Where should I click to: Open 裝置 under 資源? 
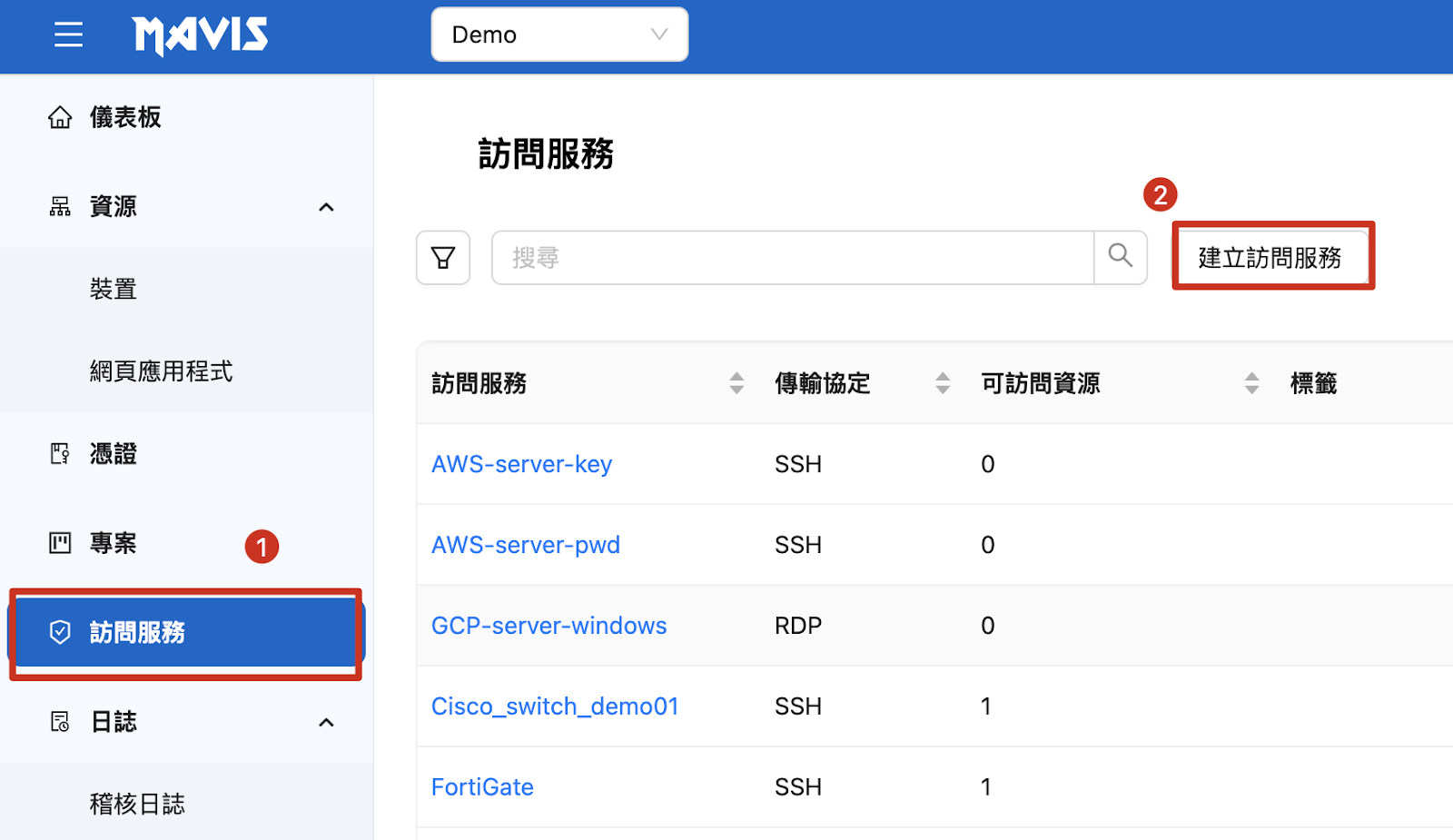113,290
